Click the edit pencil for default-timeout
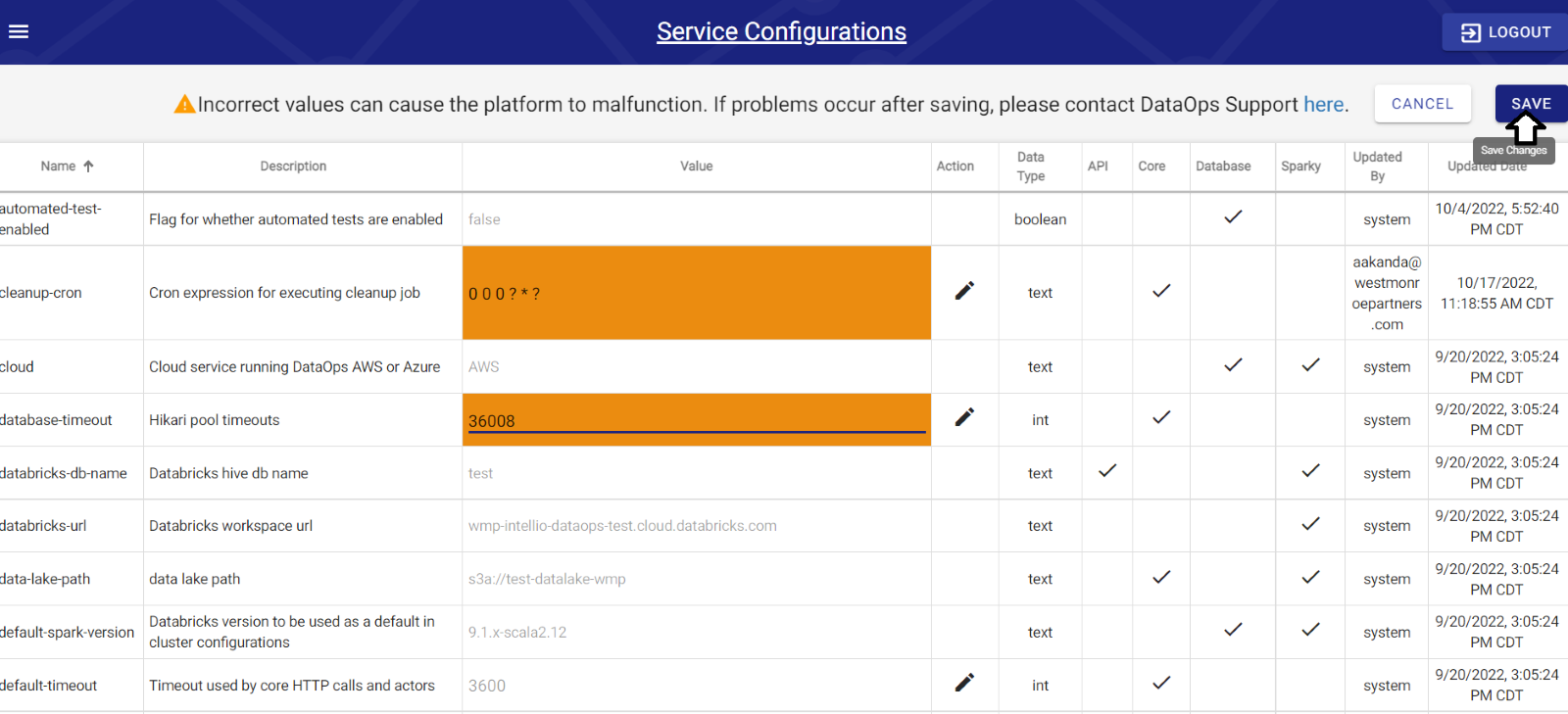The width and height of the screenshot is (1568, 714). (x=964, y=683)
